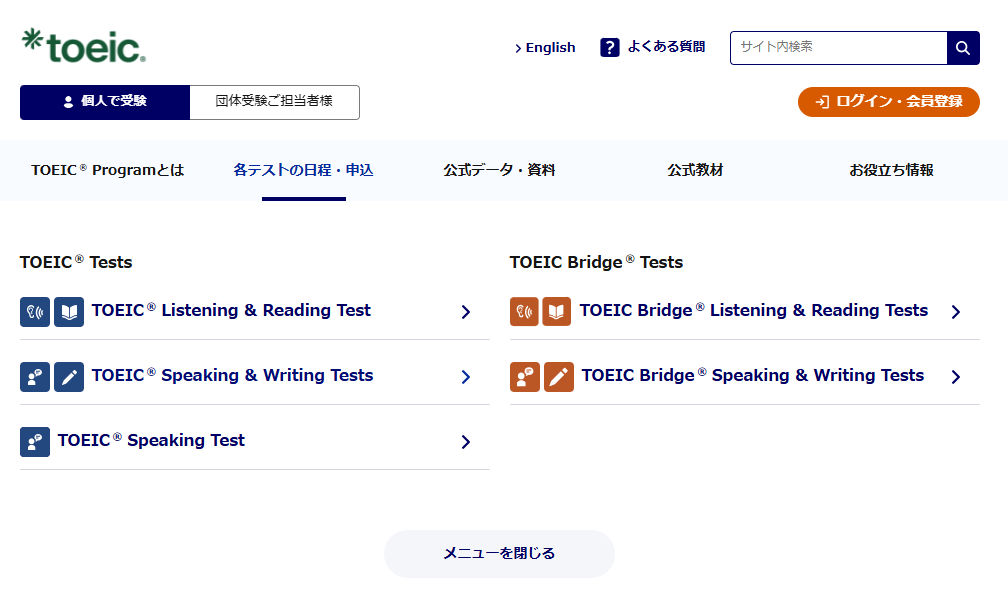The image size is (1008, 595).
Task: Open chevron for TOEIC Bridge Listening & Reading Tests
Action: pyautogui.click(x=956, y=312)
